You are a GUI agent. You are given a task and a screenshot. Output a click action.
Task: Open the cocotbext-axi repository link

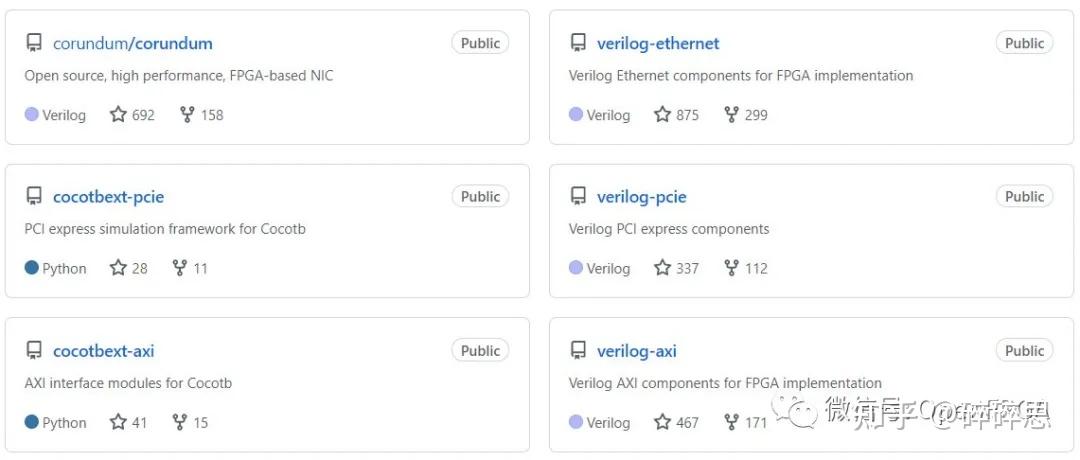[x=103, y=351]
